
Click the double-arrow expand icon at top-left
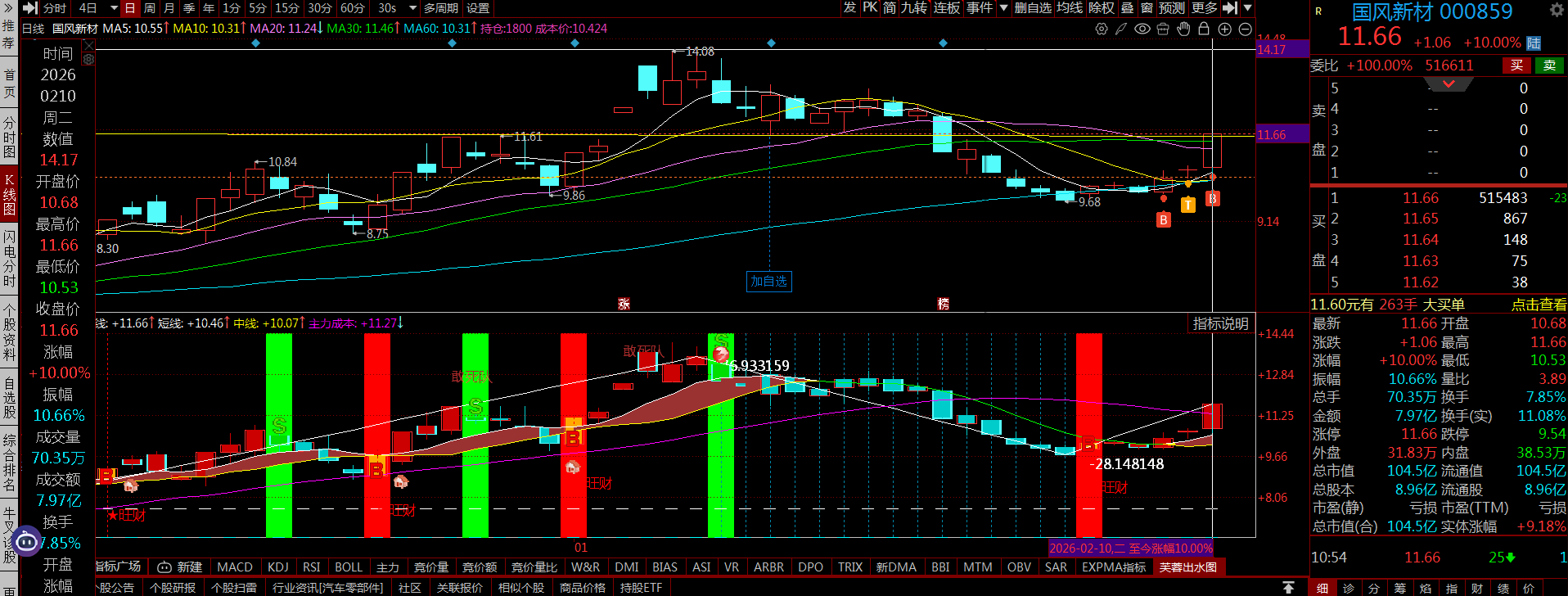[7, 7]
